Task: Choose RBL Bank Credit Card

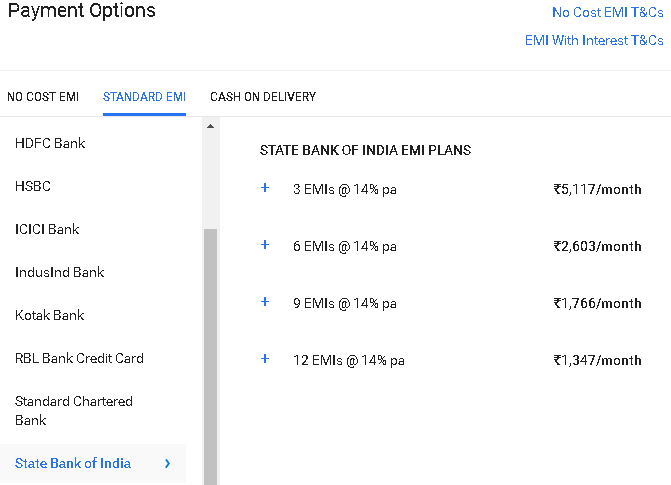Action: tap(79, 358)
